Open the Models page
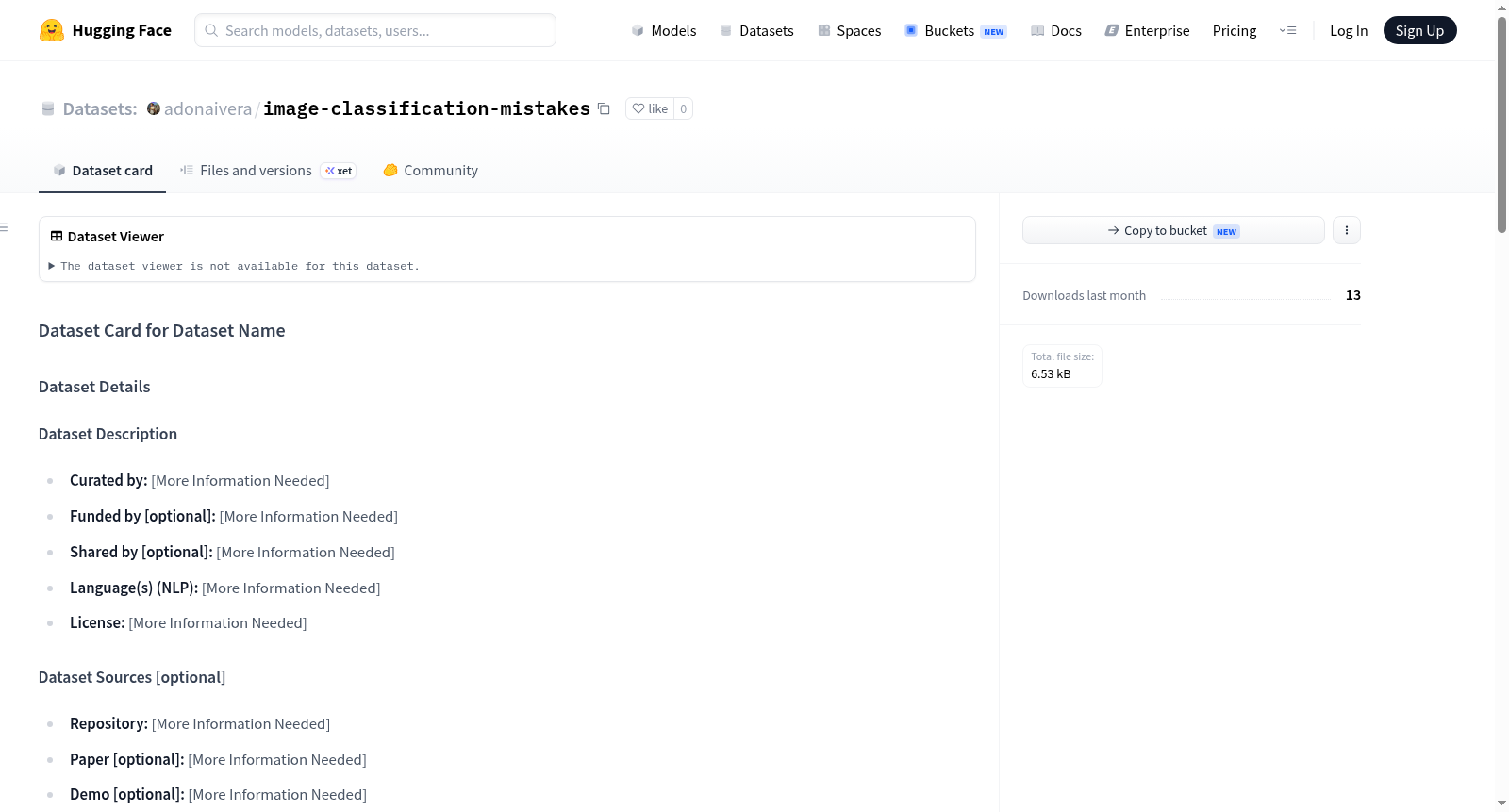1509x812 pixels. [664, 30]
